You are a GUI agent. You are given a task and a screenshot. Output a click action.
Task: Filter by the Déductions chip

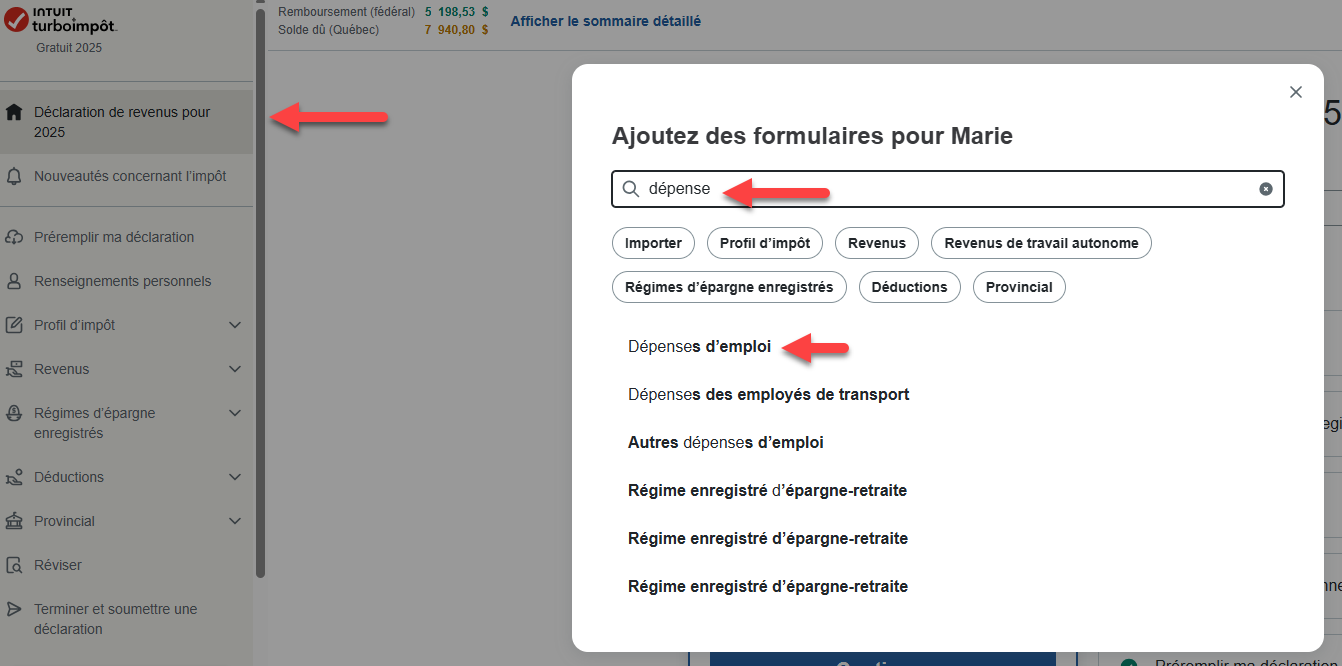909,287
